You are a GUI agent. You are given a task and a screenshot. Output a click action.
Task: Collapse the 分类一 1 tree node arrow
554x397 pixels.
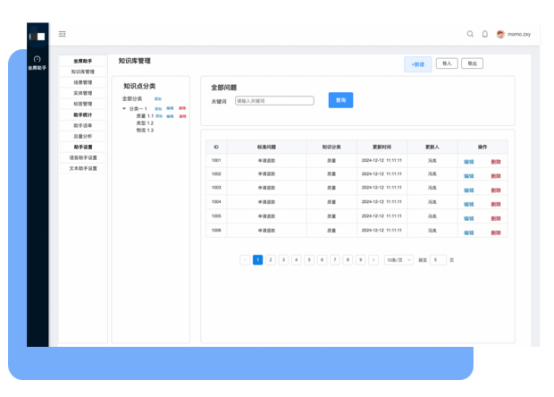pos(124,108)
